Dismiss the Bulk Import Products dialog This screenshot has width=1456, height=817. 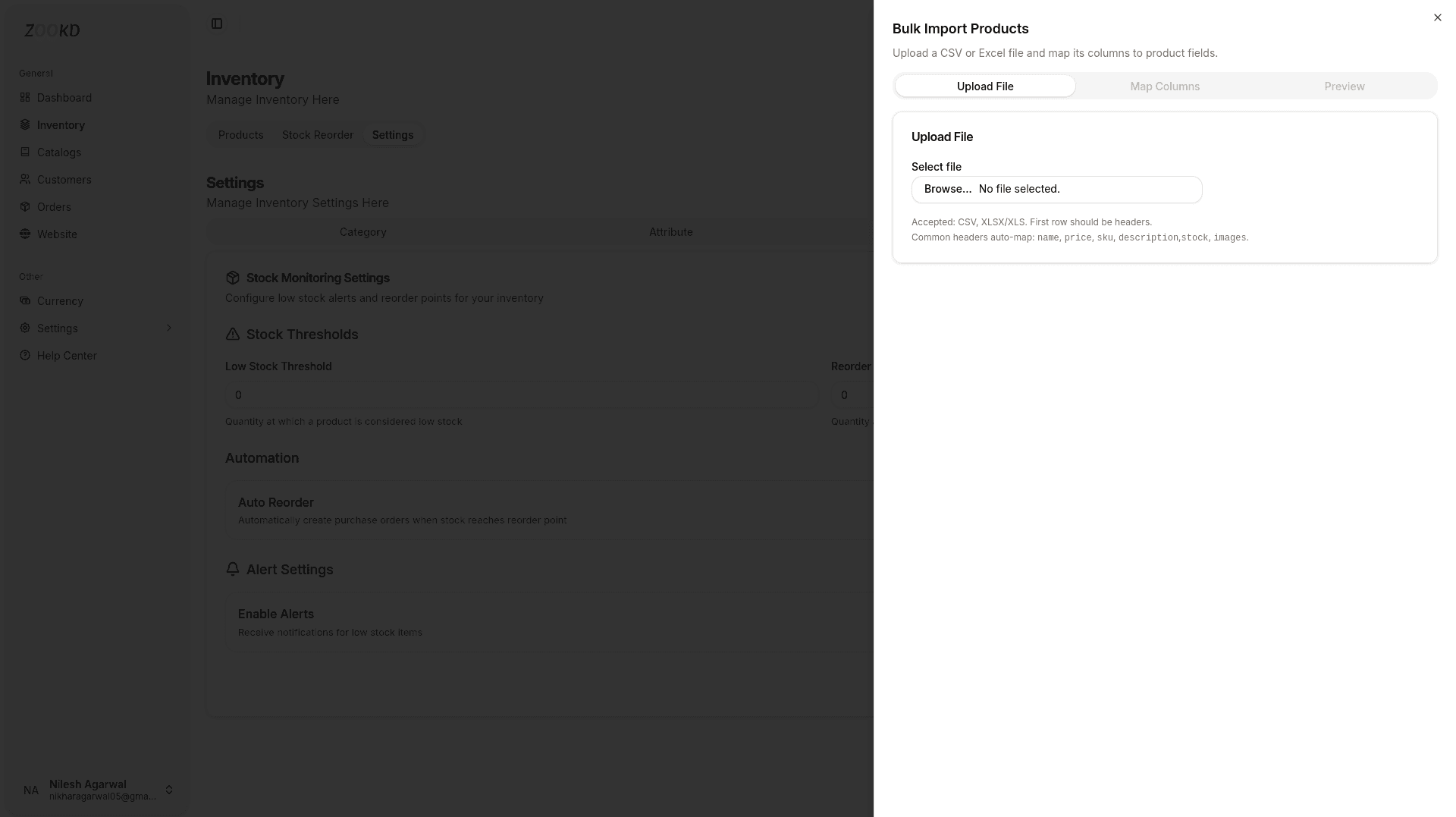click(1437, 17)
